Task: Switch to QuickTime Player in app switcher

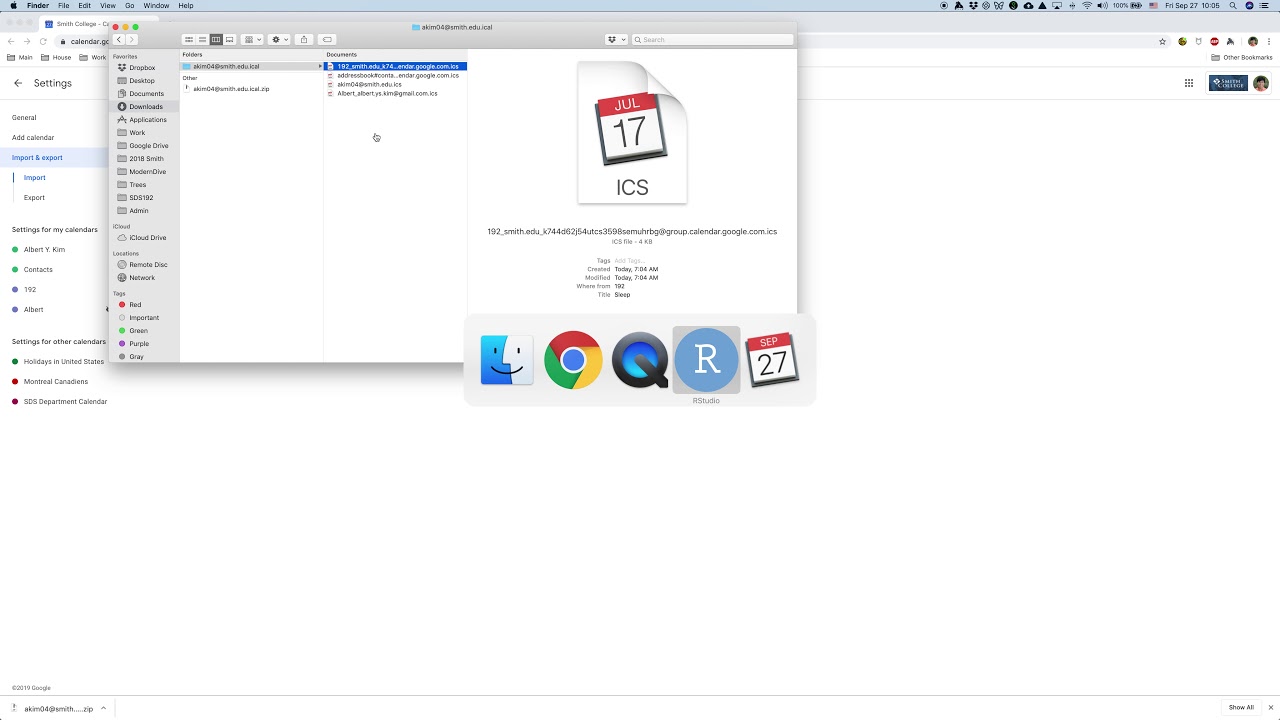Action: tap(640, 360)
